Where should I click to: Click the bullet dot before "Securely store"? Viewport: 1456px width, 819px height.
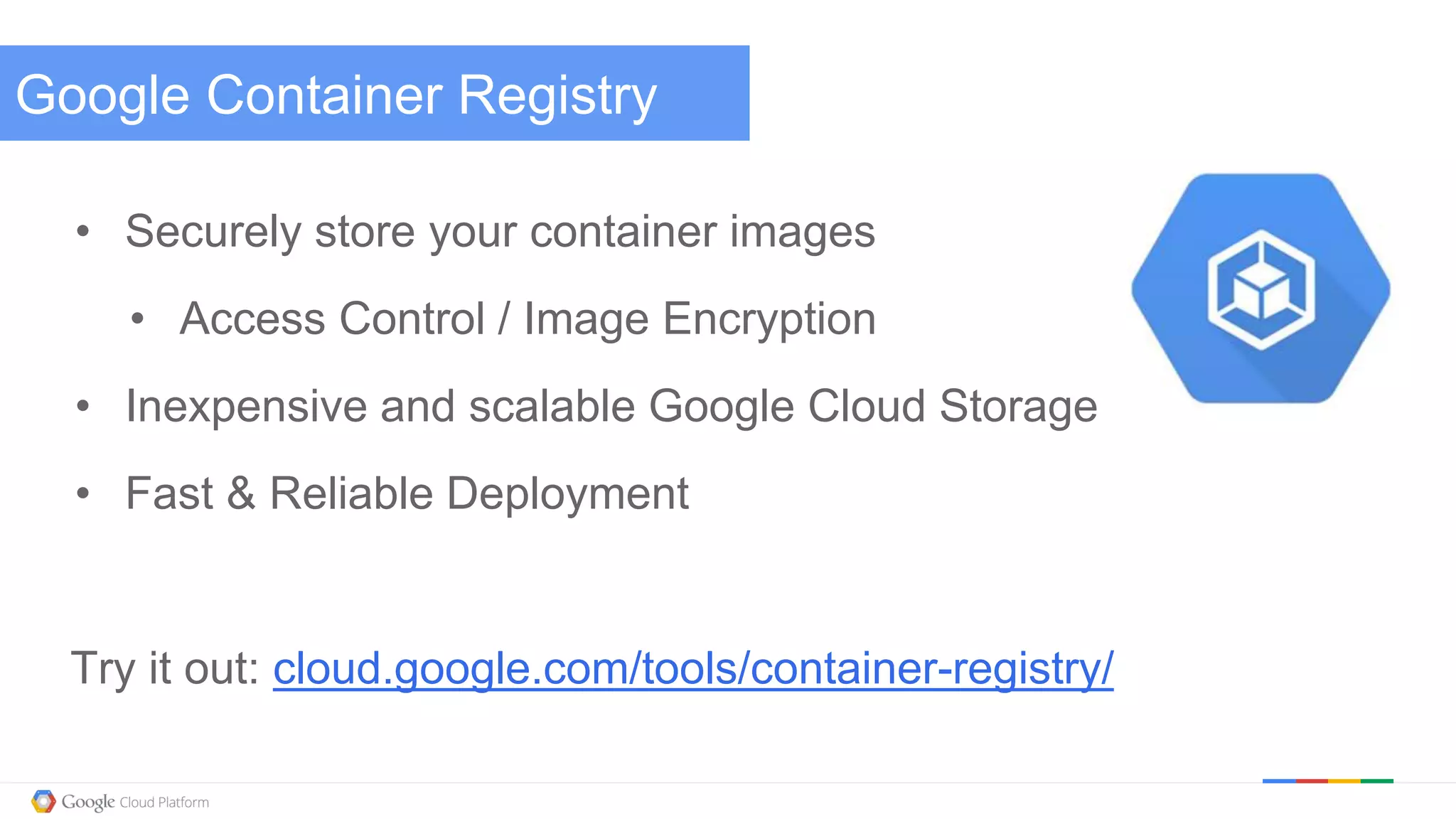[x=83, y=231]
